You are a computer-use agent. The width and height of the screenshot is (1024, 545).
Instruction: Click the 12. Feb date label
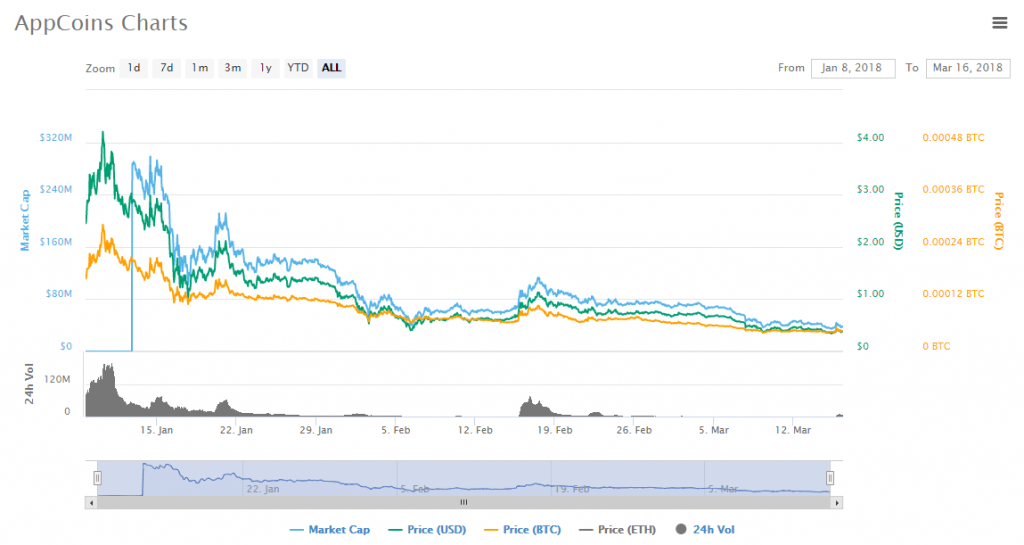pyautogui.click(x=475, y=430)
